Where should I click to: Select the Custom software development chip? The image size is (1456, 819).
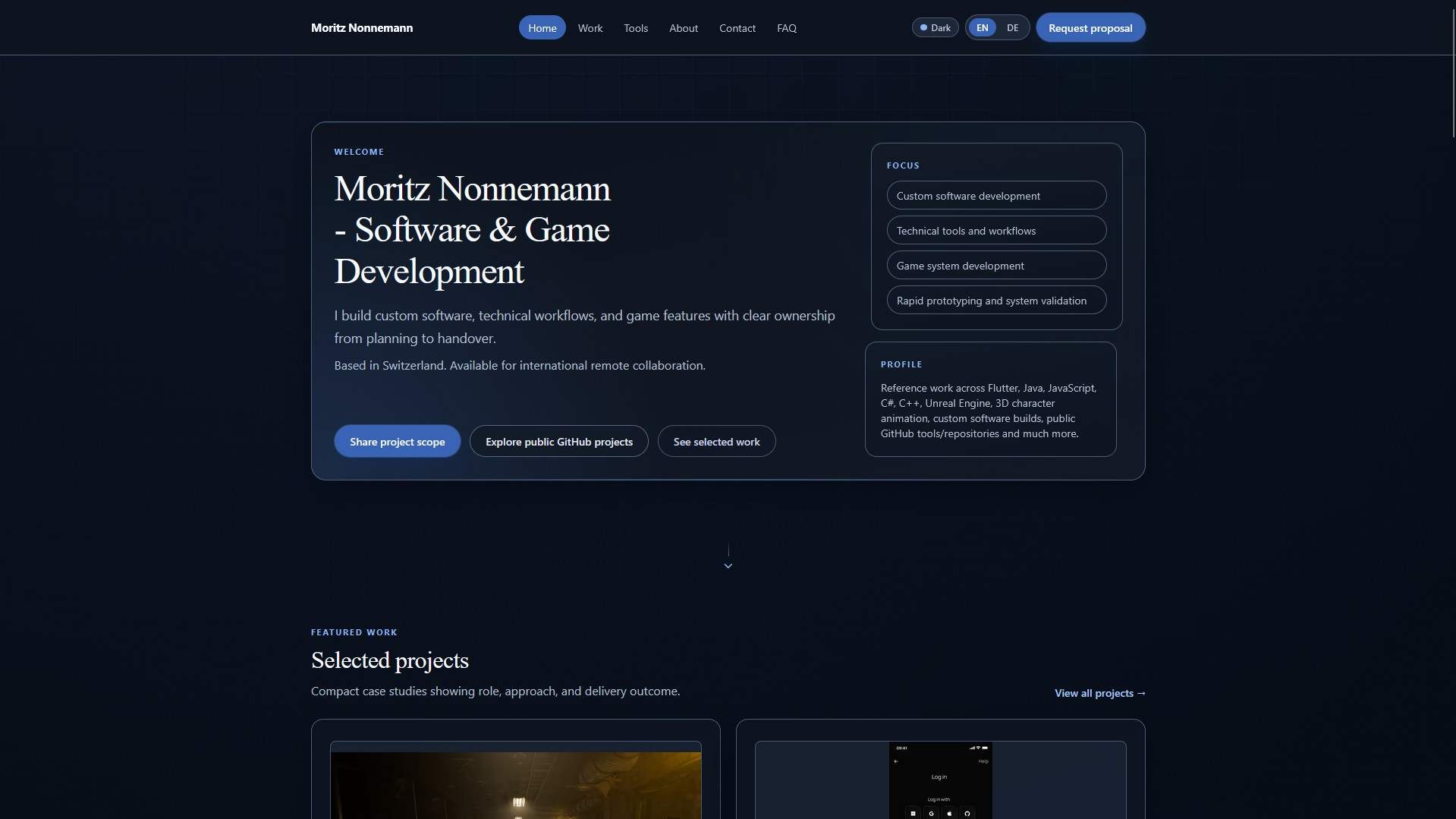tap(996, 195)
